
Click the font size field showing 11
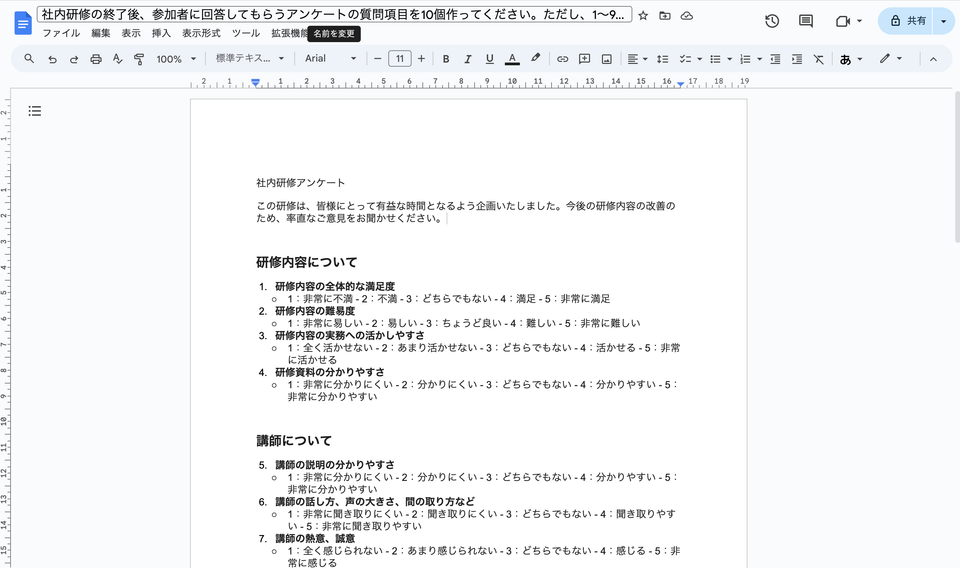[x=400, y=59]
